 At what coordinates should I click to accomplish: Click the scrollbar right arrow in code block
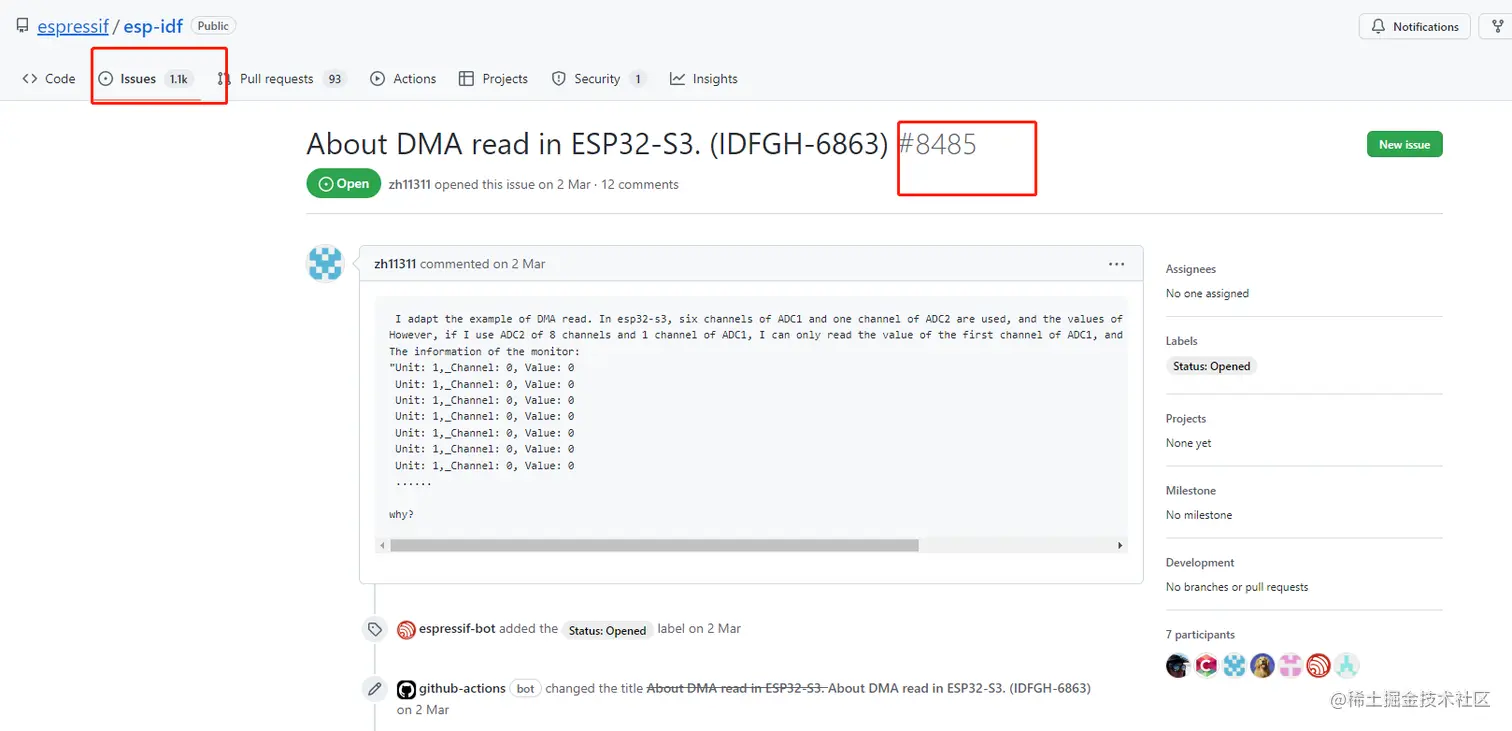1120,546
